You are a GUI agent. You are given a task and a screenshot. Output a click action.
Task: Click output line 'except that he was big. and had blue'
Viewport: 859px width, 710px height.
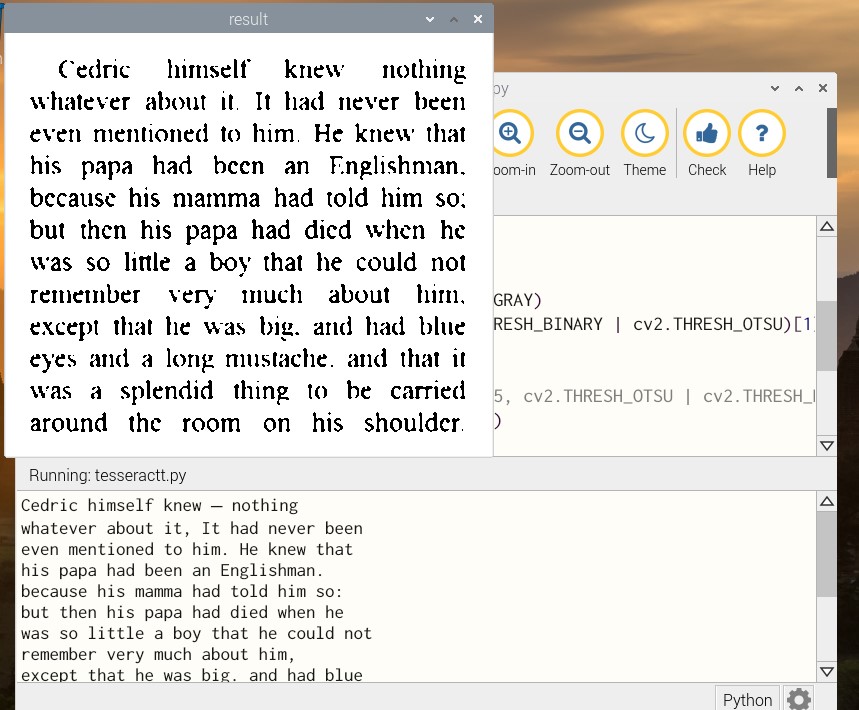pyautogui.click(x=192, y=675)
